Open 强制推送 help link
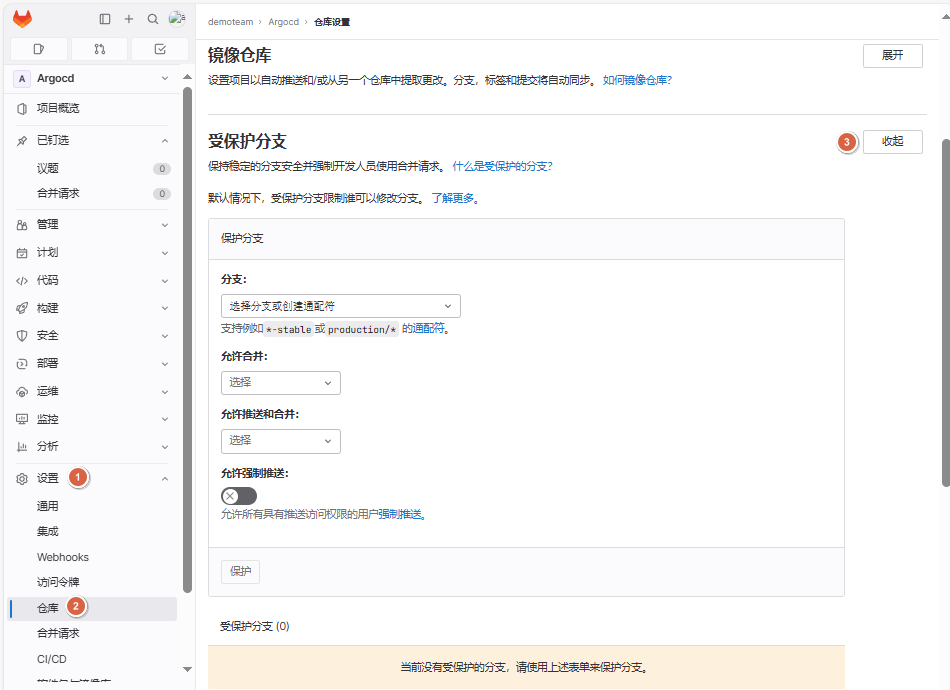Screen dimensions: 950x690 pyautogui.click(x=400, y=514)
